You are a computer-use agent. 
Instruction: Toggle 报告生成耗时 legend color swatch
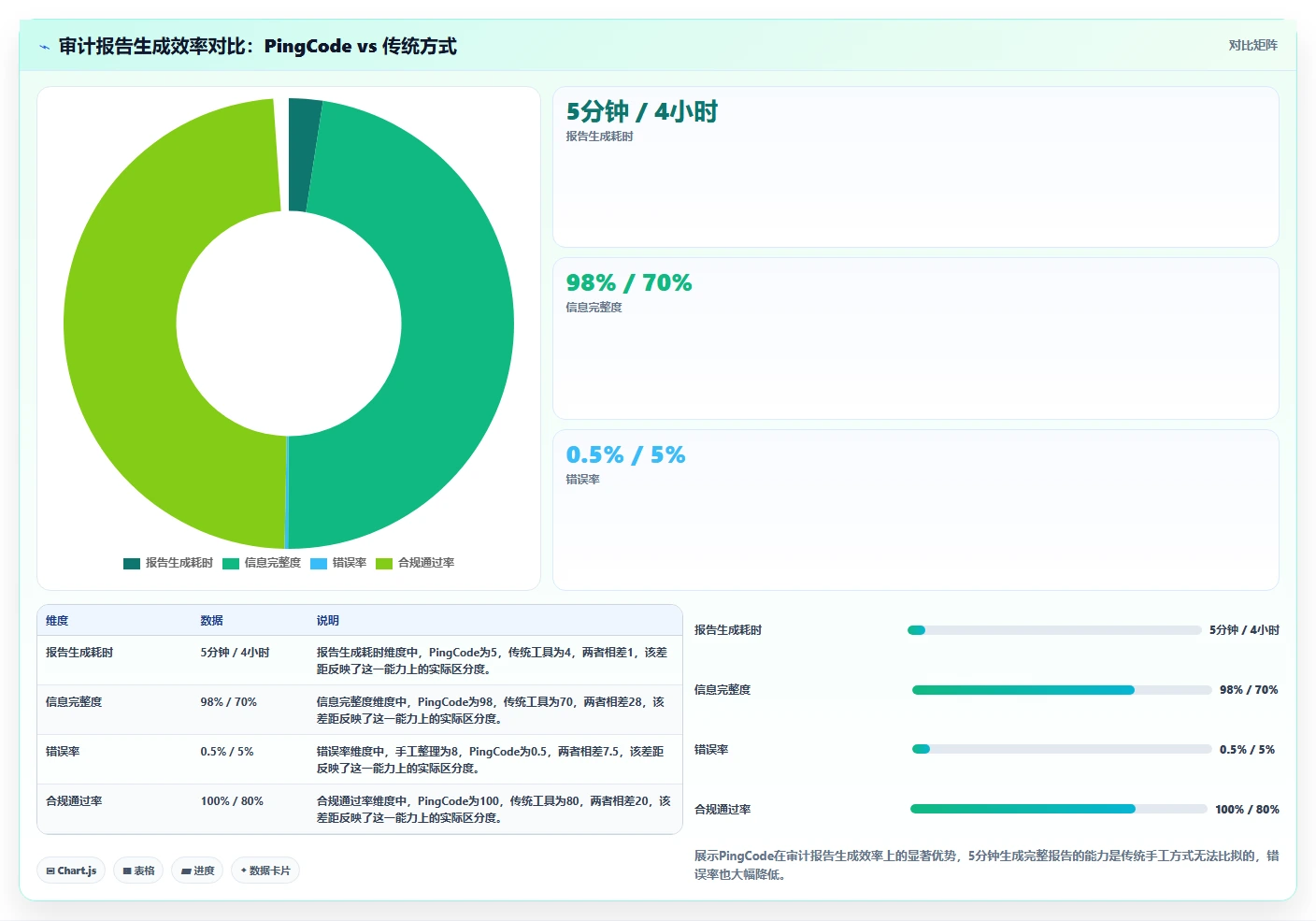click(132, 563)
